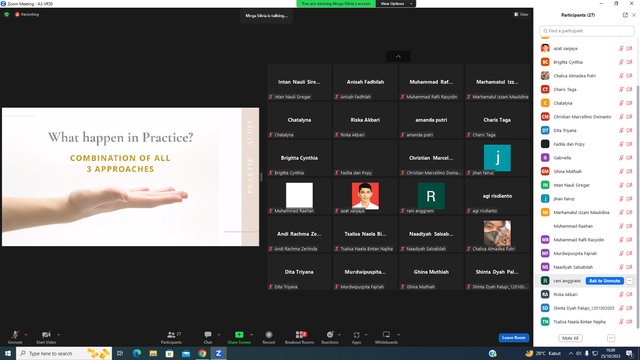The height and width of the screenshot is (360, 640).
Task: Click the Windows taskbar search box
Action: point(64,353)
